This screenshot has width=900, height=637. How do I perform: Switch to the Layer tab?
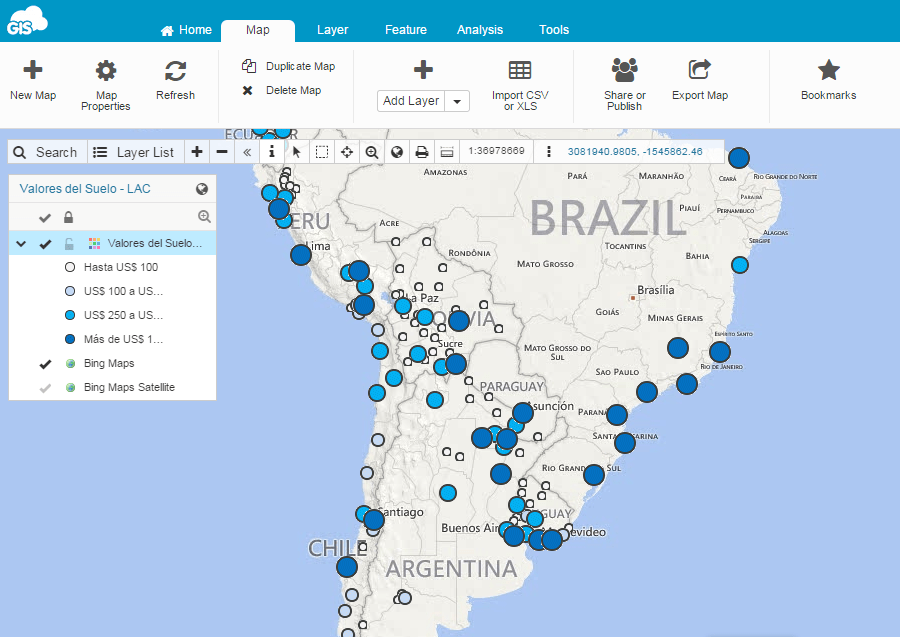(332, 30)
